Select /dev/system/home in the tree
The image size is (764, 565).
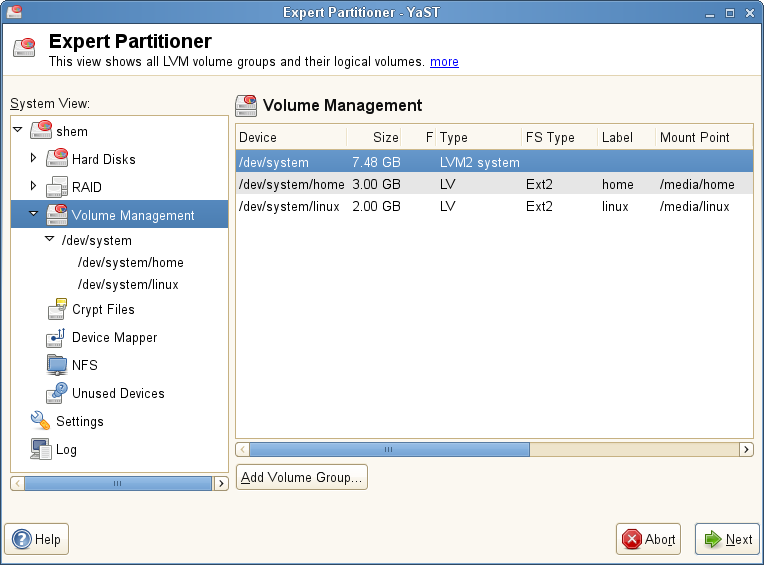[x=131, y=263]
